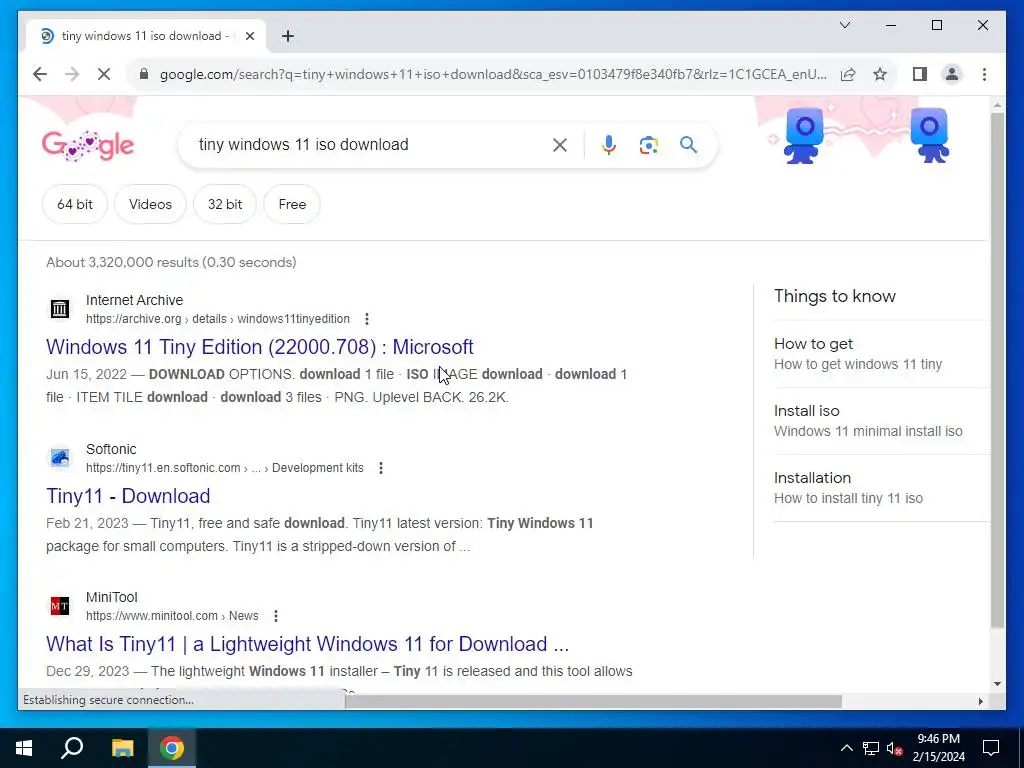The image size is (1024, 768).
Task: Open Chrome's three-dot menu
Action: [984, 74]
